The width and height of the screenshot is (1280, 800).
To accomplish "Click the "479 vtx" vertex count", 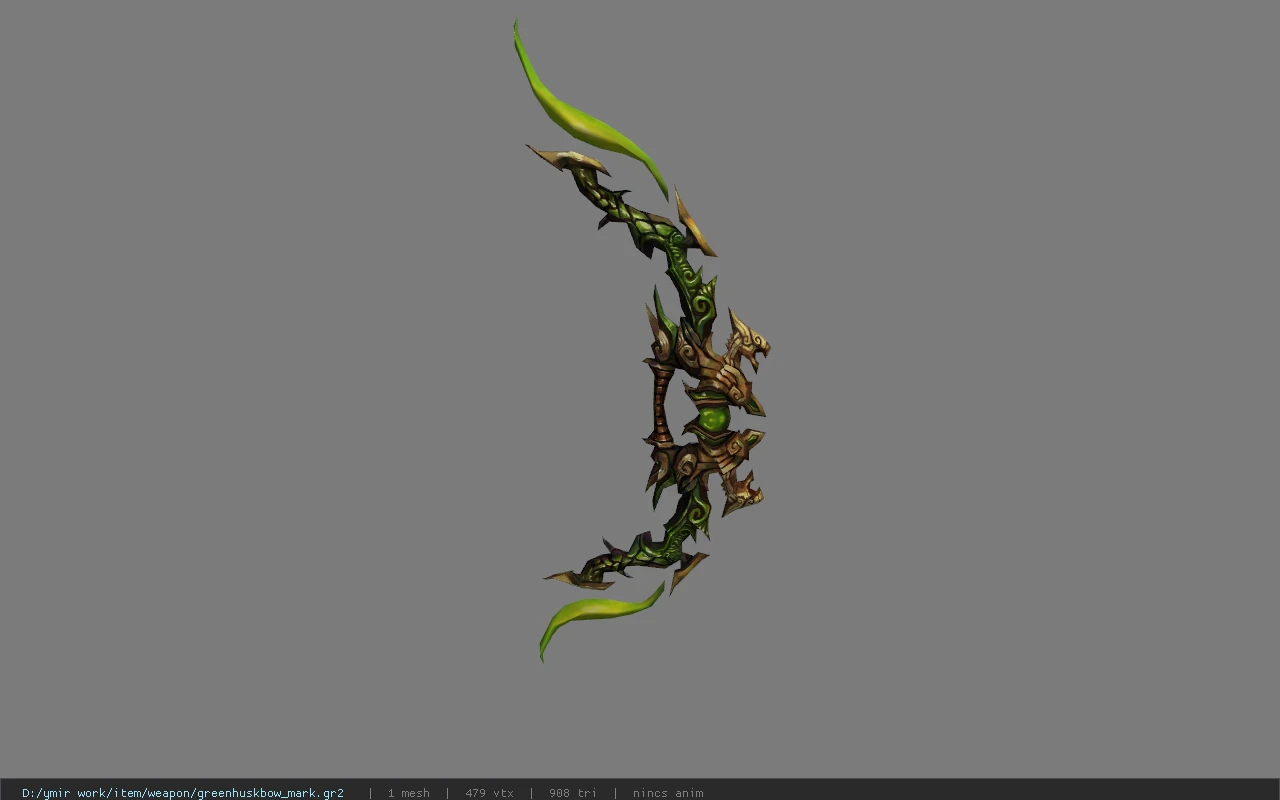I will (x=489, y=793).
